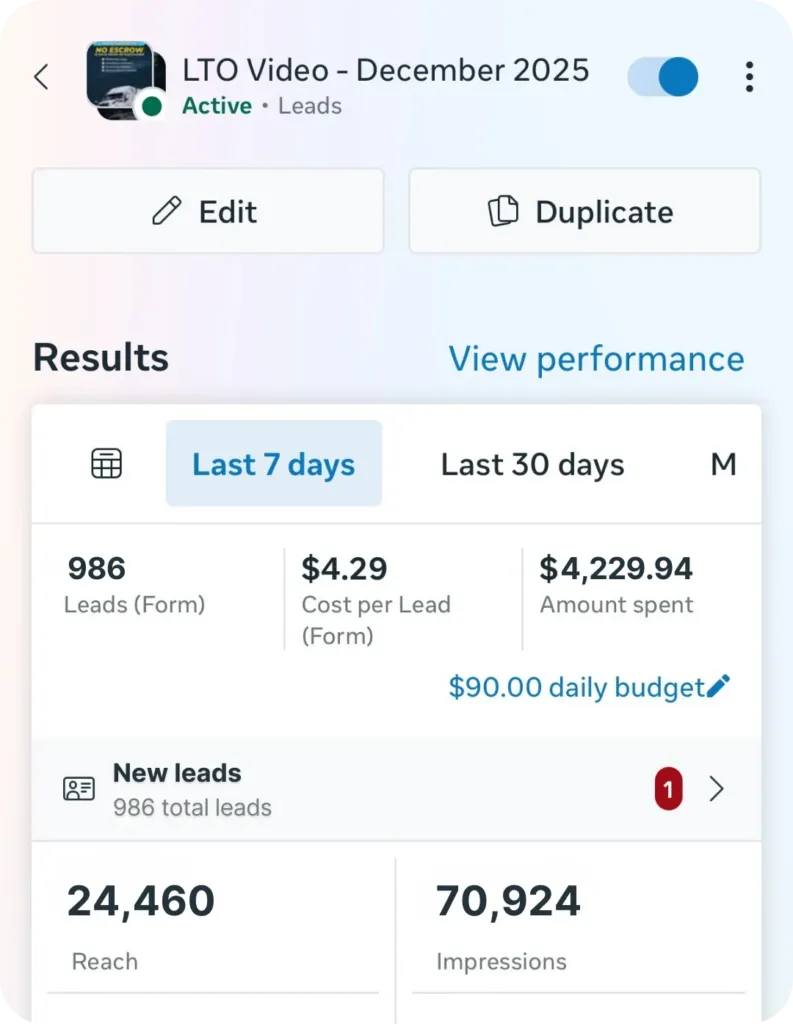Click the red notification badge showing 1
Viewport: 793px width, 1024px height.
pos(668,791)
